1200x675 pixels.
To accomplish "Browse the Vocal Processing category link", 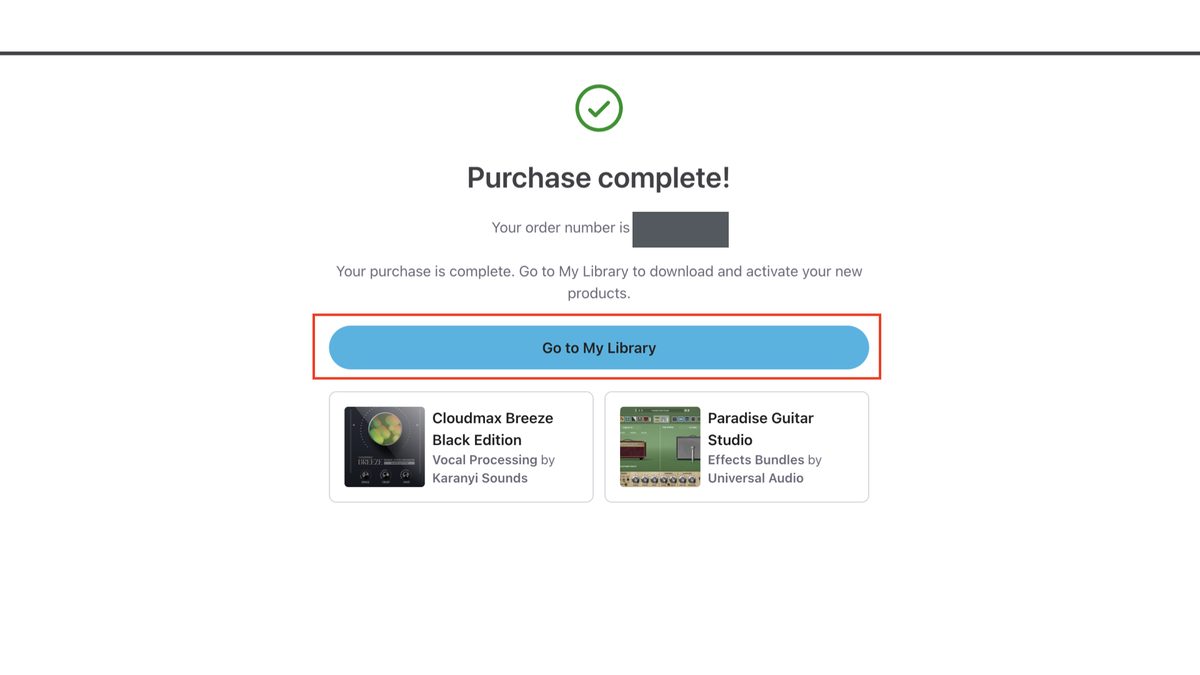I will [485, 460].
